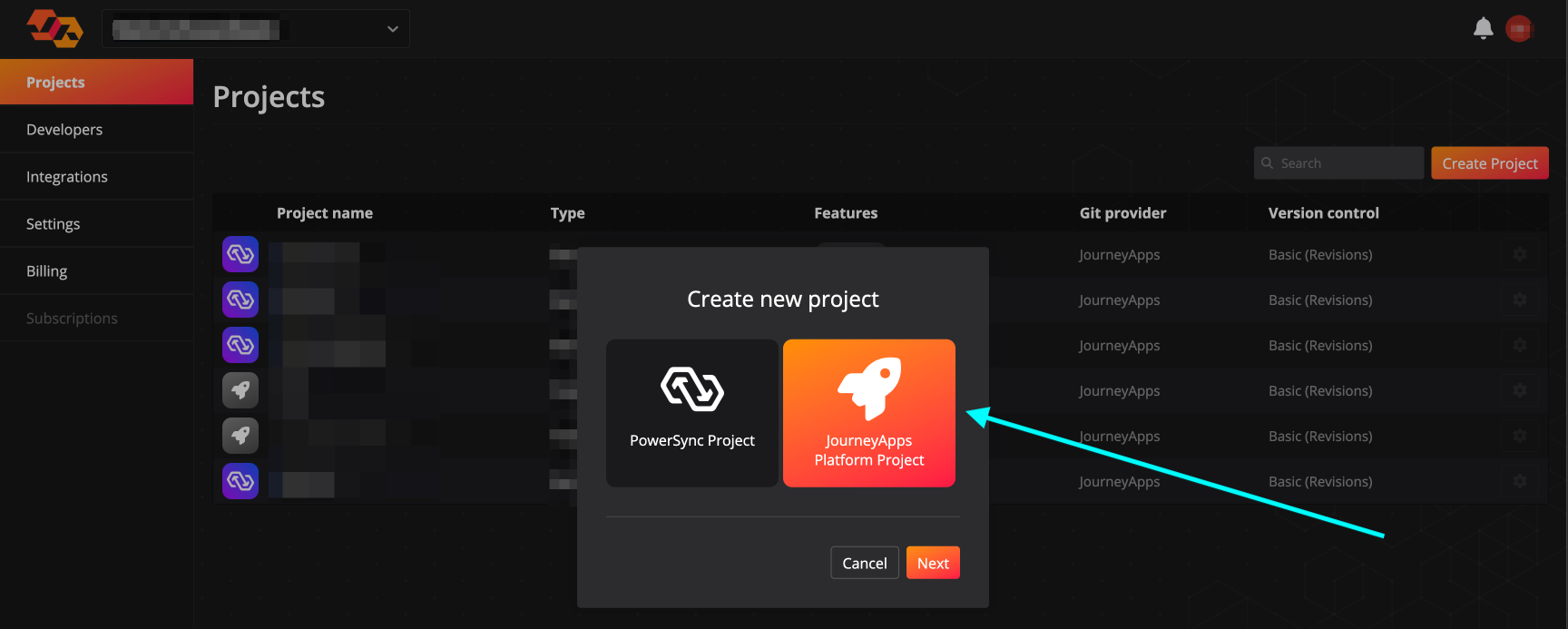
Task: Click the PowerSync icon of the last project row
Action: [x=240, y=481]
